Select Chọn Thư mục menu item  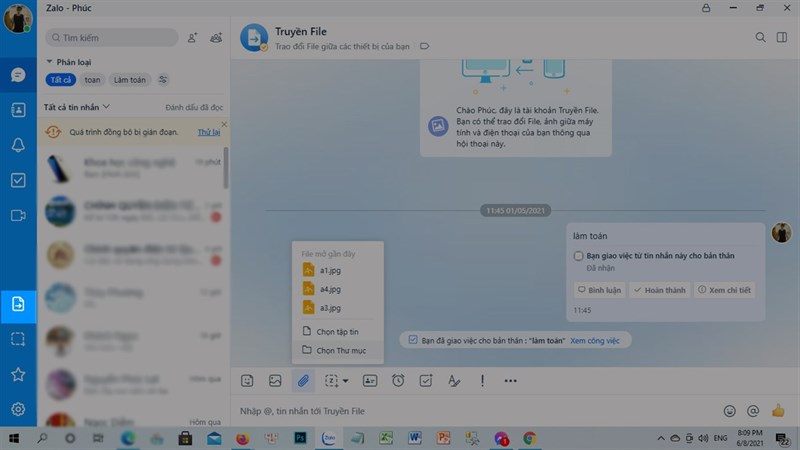338,351
